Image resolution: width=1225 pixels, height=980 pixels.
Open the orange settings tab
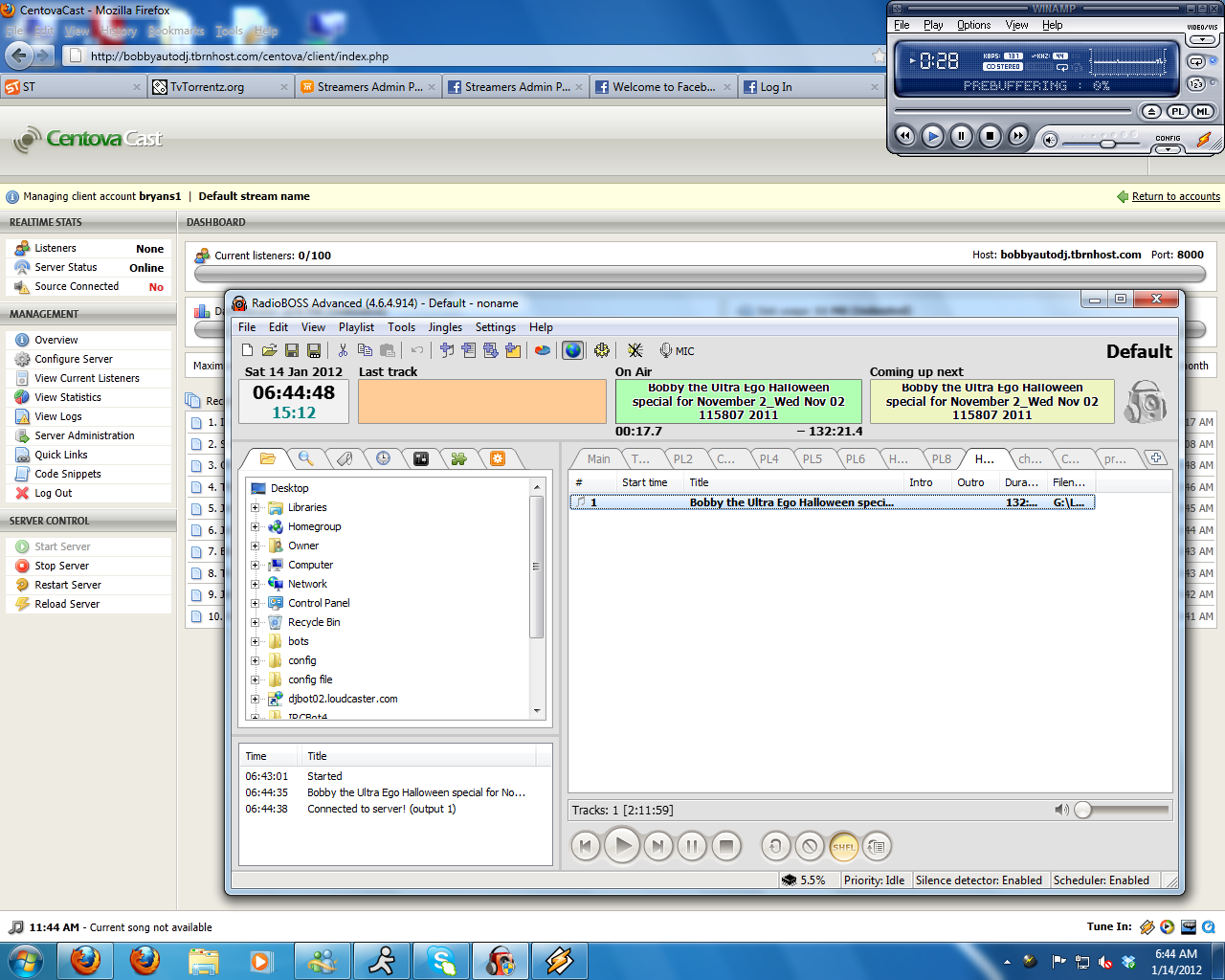498,458
